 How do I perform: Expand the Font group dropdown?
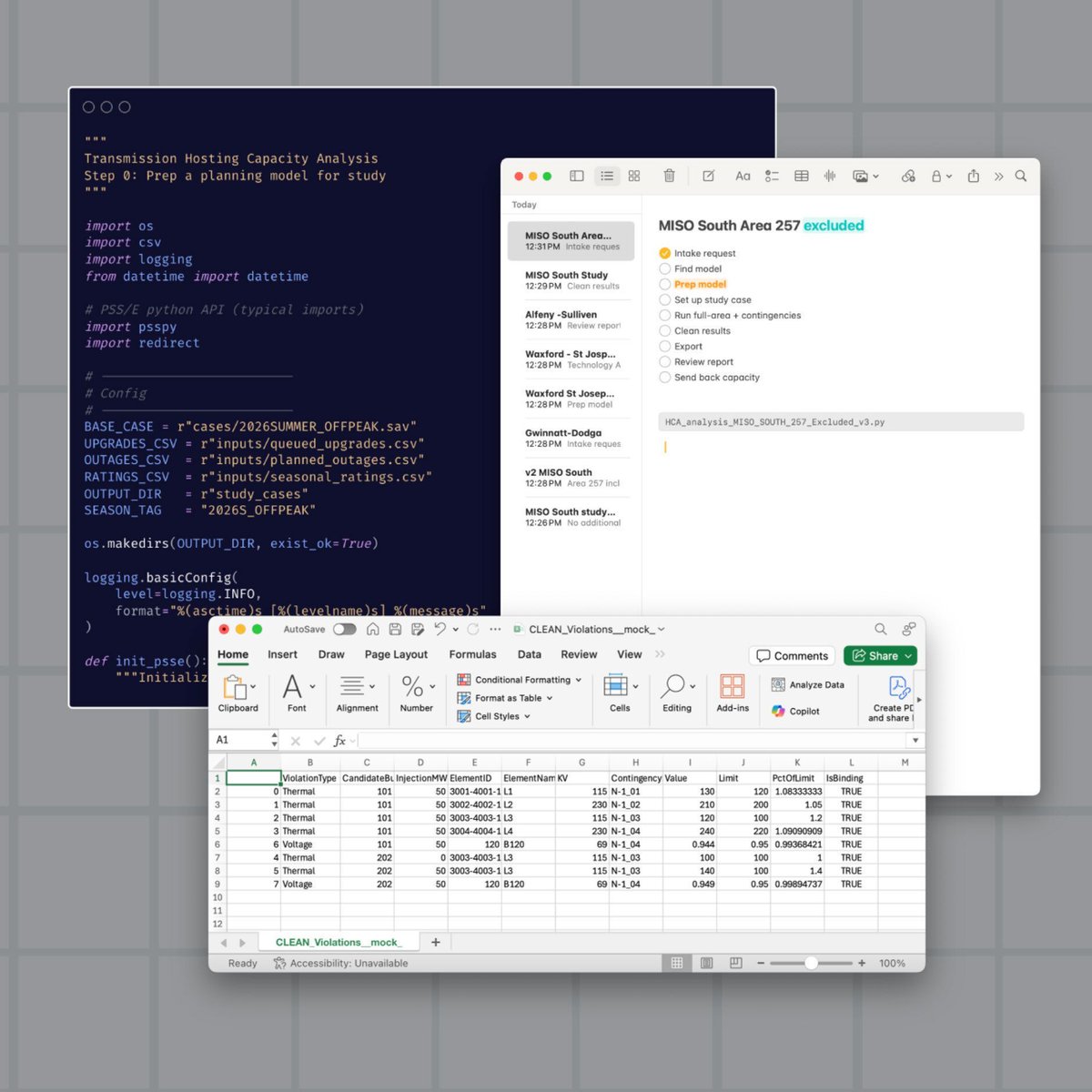click(312, 686)
